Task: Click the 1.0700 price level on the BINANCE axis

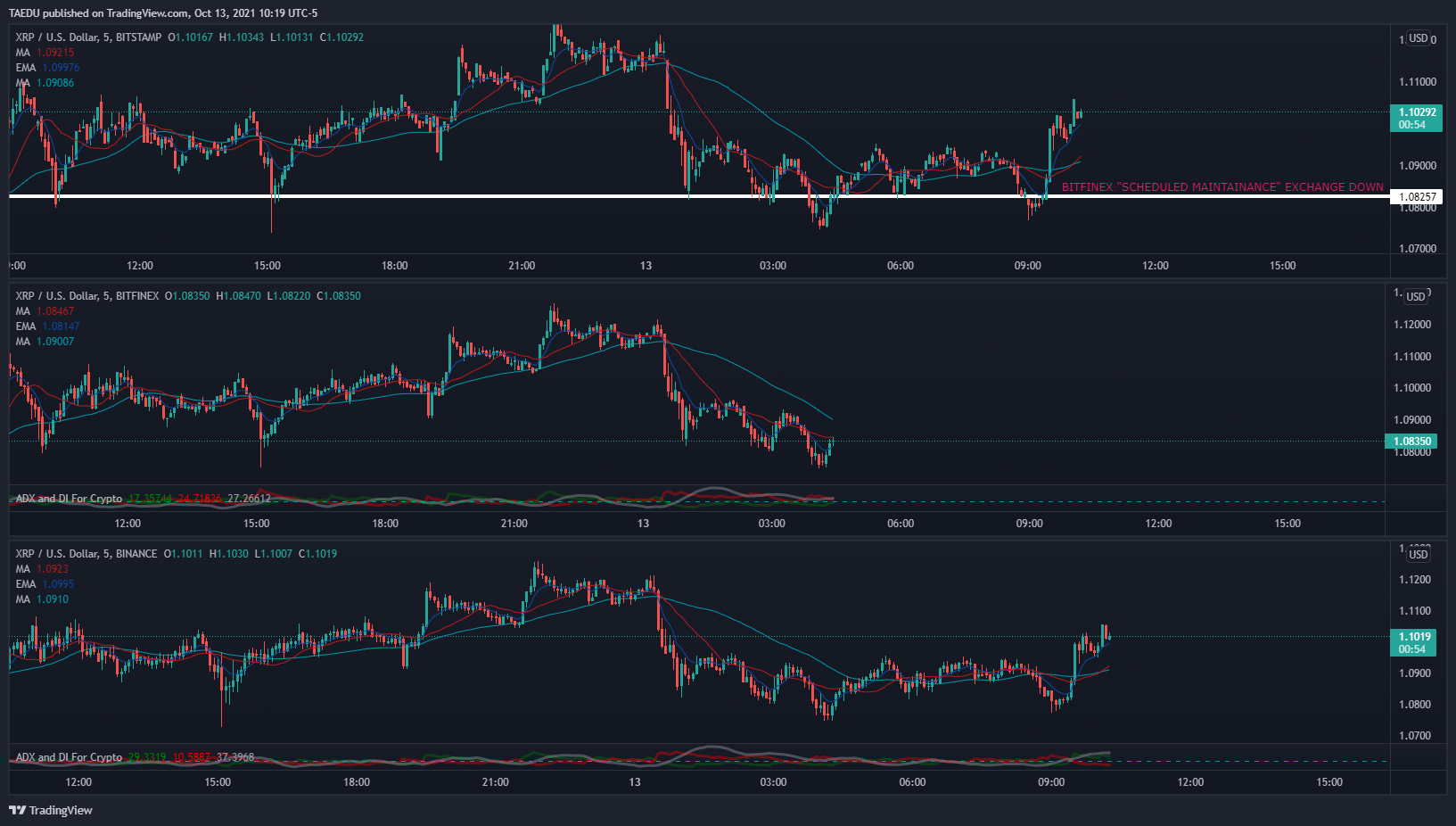Action: pos(1415,736)
